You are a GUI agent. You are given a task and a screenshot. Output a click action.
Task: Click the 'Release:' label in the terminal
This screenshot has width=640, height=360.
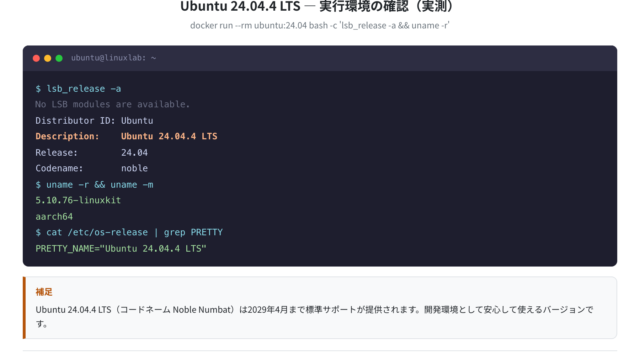[x=56, y=153]
